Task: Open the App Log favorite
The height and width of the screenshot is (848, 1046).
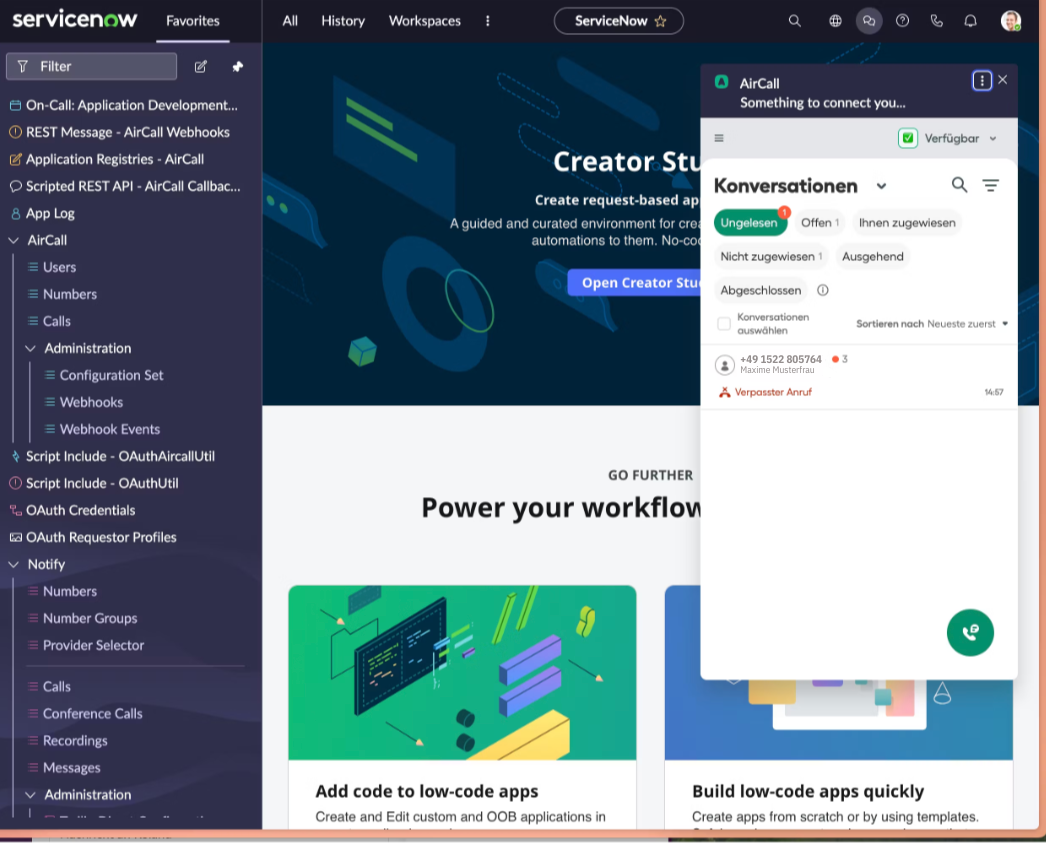Action: pos(50,214)
